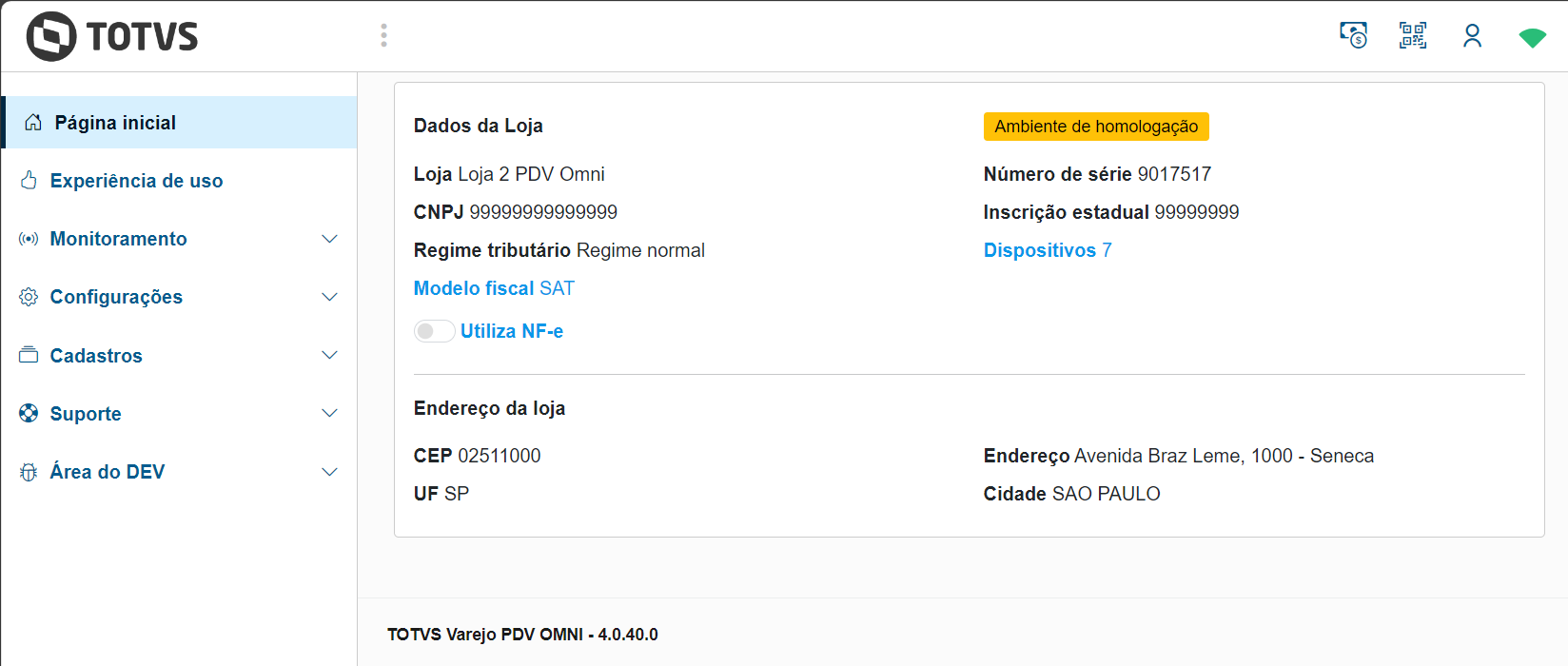Click the Ambiente de homologação yellow badge
The width and height of the screenshot is (1568, 666).
(x=1096, y=127)
